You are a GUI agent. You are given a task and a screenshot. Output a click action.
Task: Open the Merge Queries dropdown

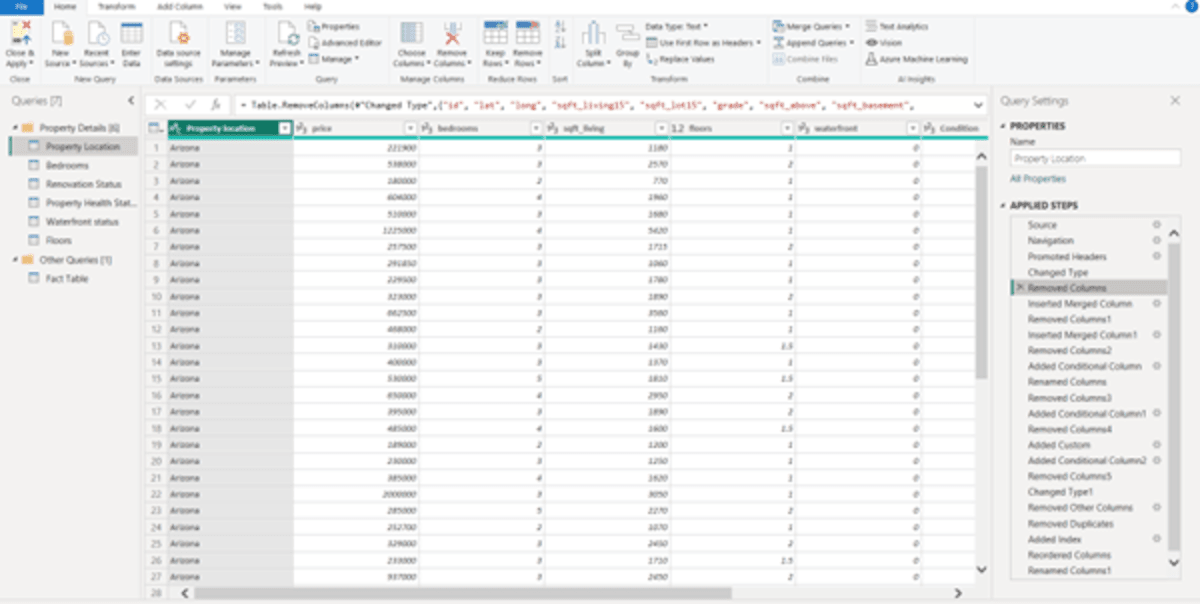[x=811, y=27]
